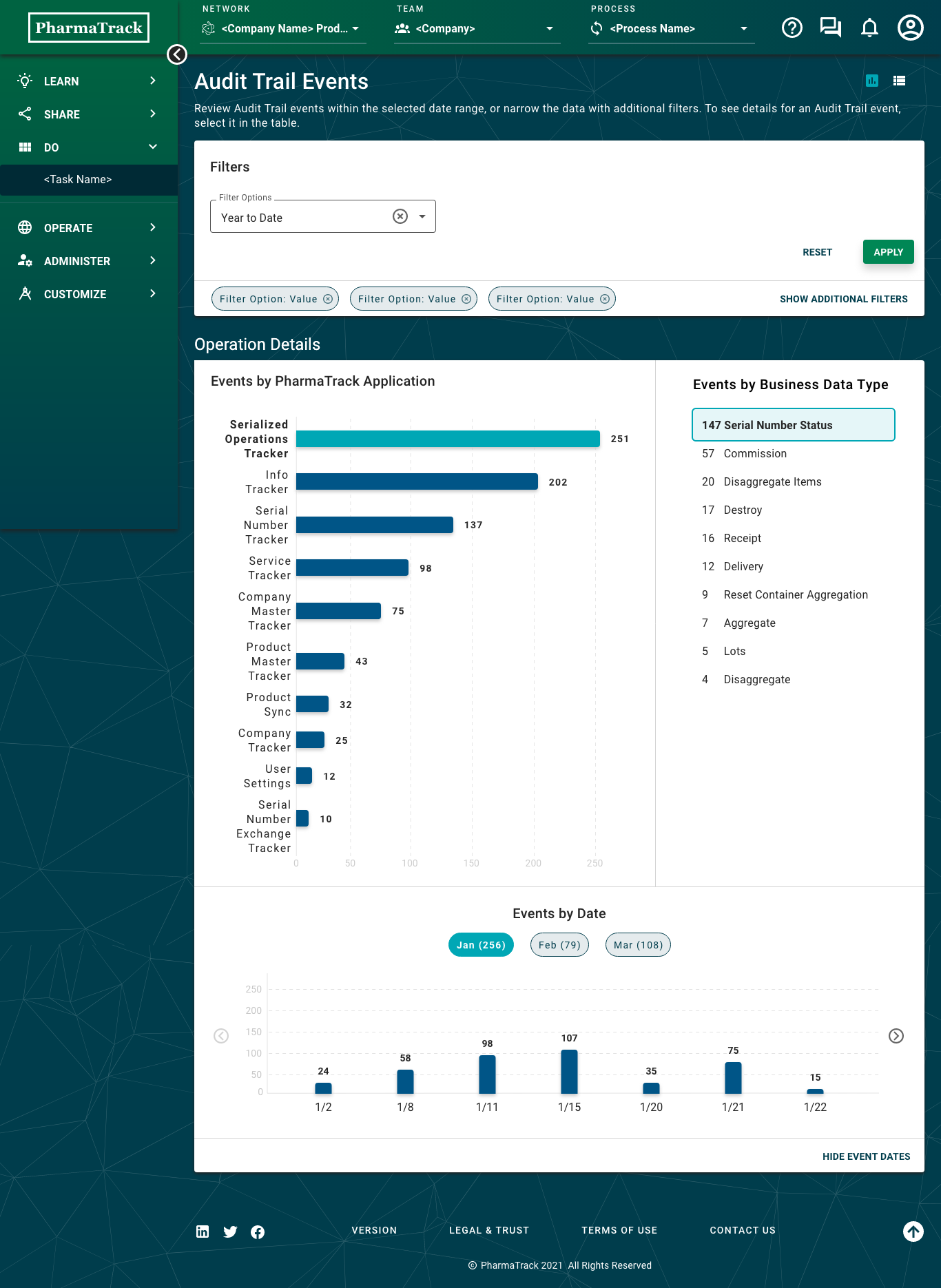
Task: Click the Do grid icon
Action: pos(25,147)
